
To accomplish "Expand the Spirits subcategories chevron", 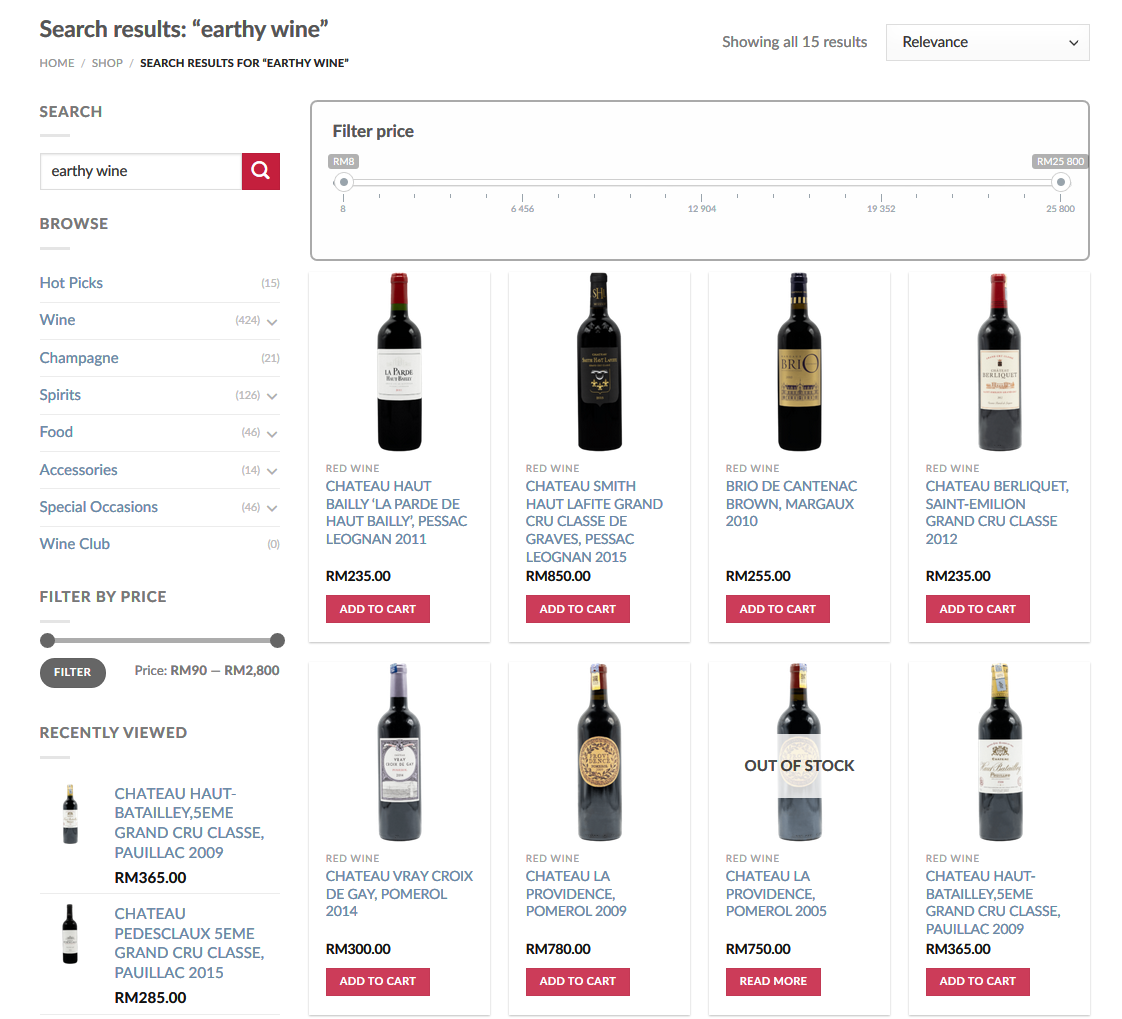I will pyautogui.click(x=272, y=396).
